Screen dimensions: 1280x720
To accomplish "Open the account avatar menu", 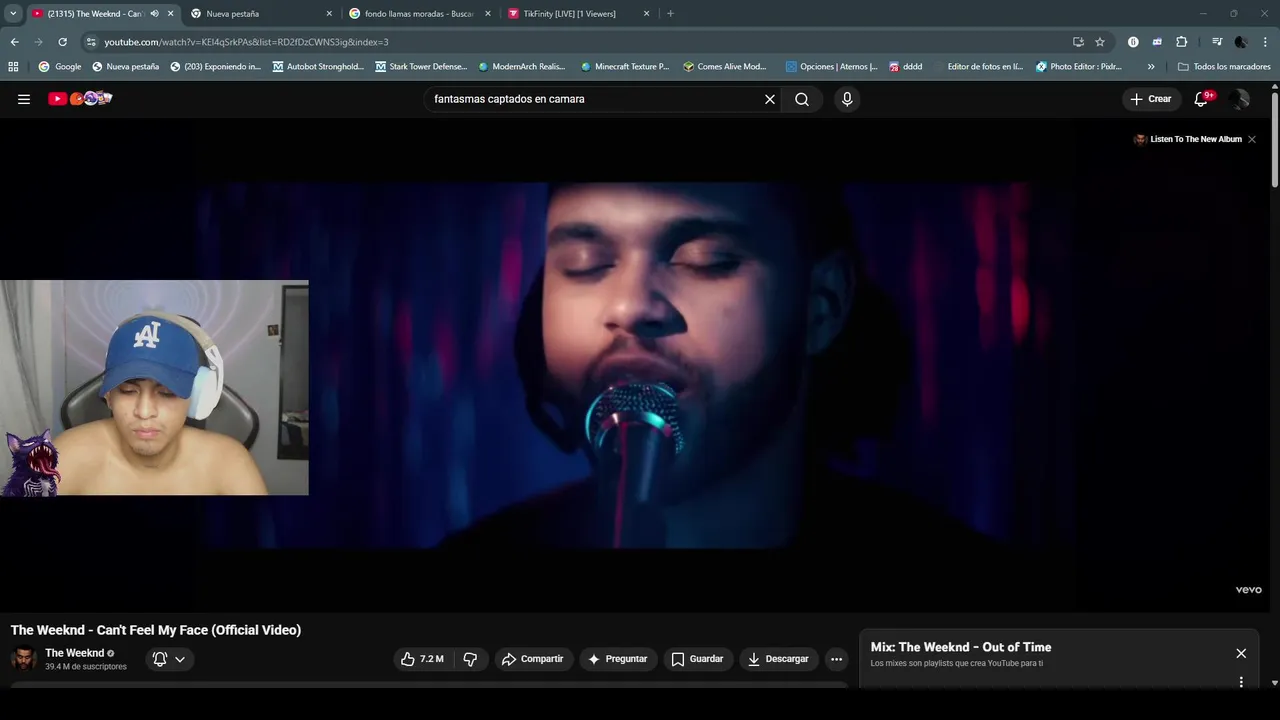I will coord(1240,99).
